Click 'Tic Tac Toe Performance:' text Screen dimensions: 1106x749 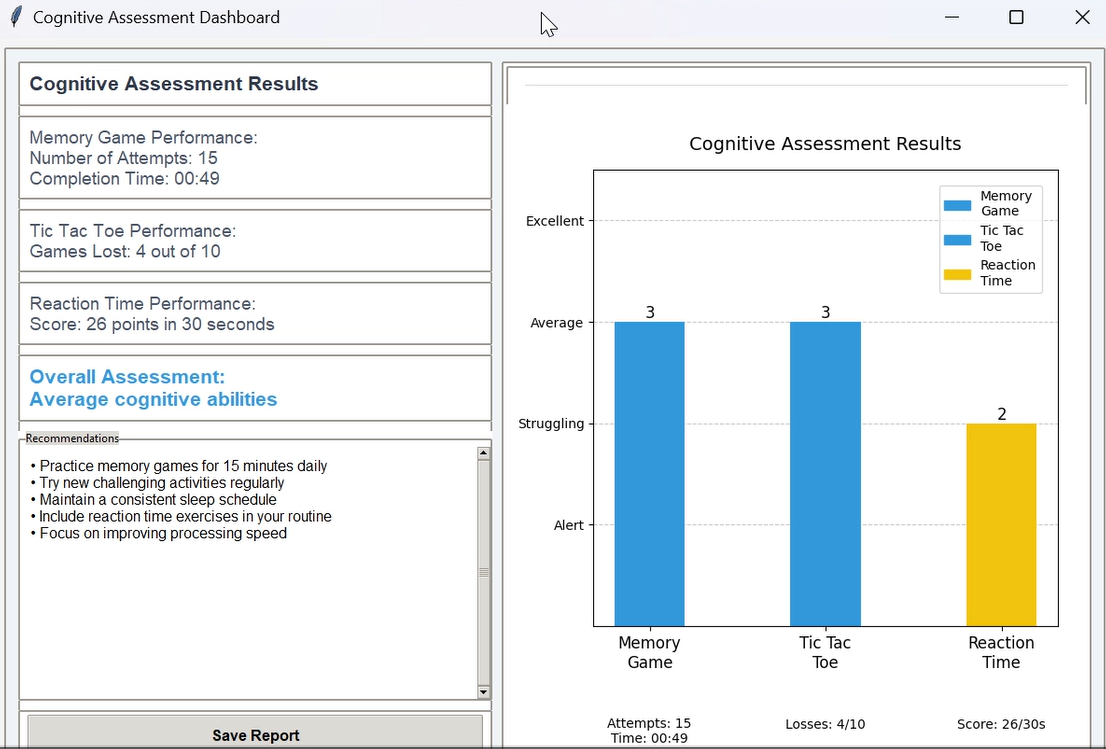click(x=133, y=231)
